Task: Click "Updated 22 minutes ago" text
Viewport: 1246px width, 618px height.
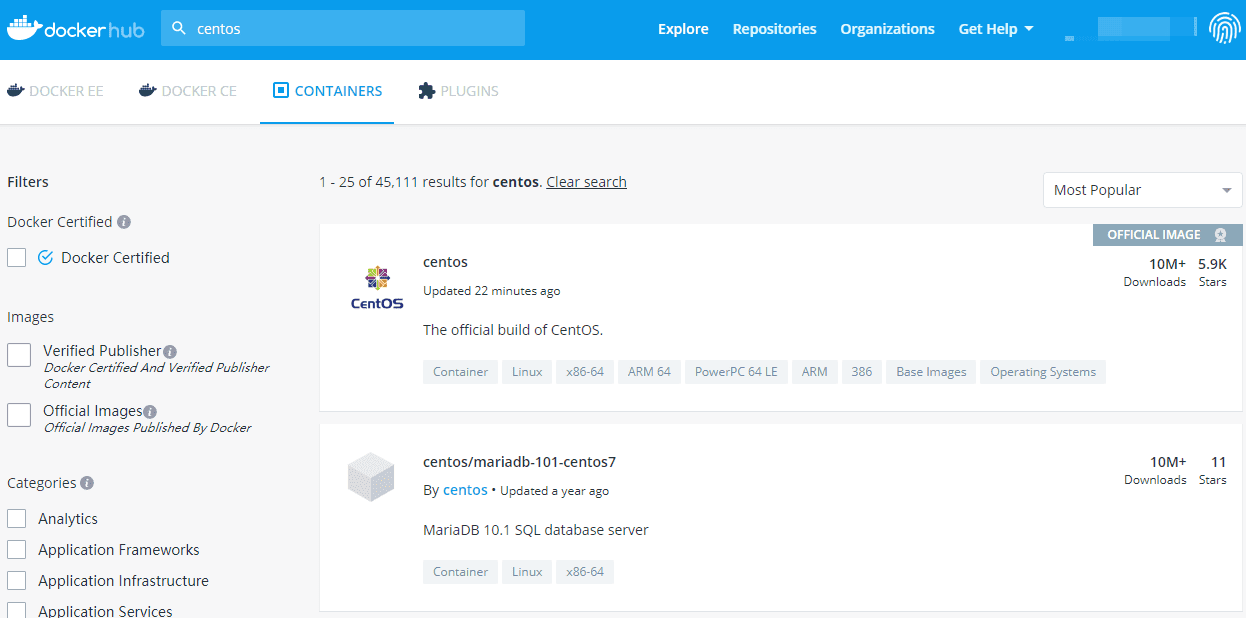Action: coord(492,291)
